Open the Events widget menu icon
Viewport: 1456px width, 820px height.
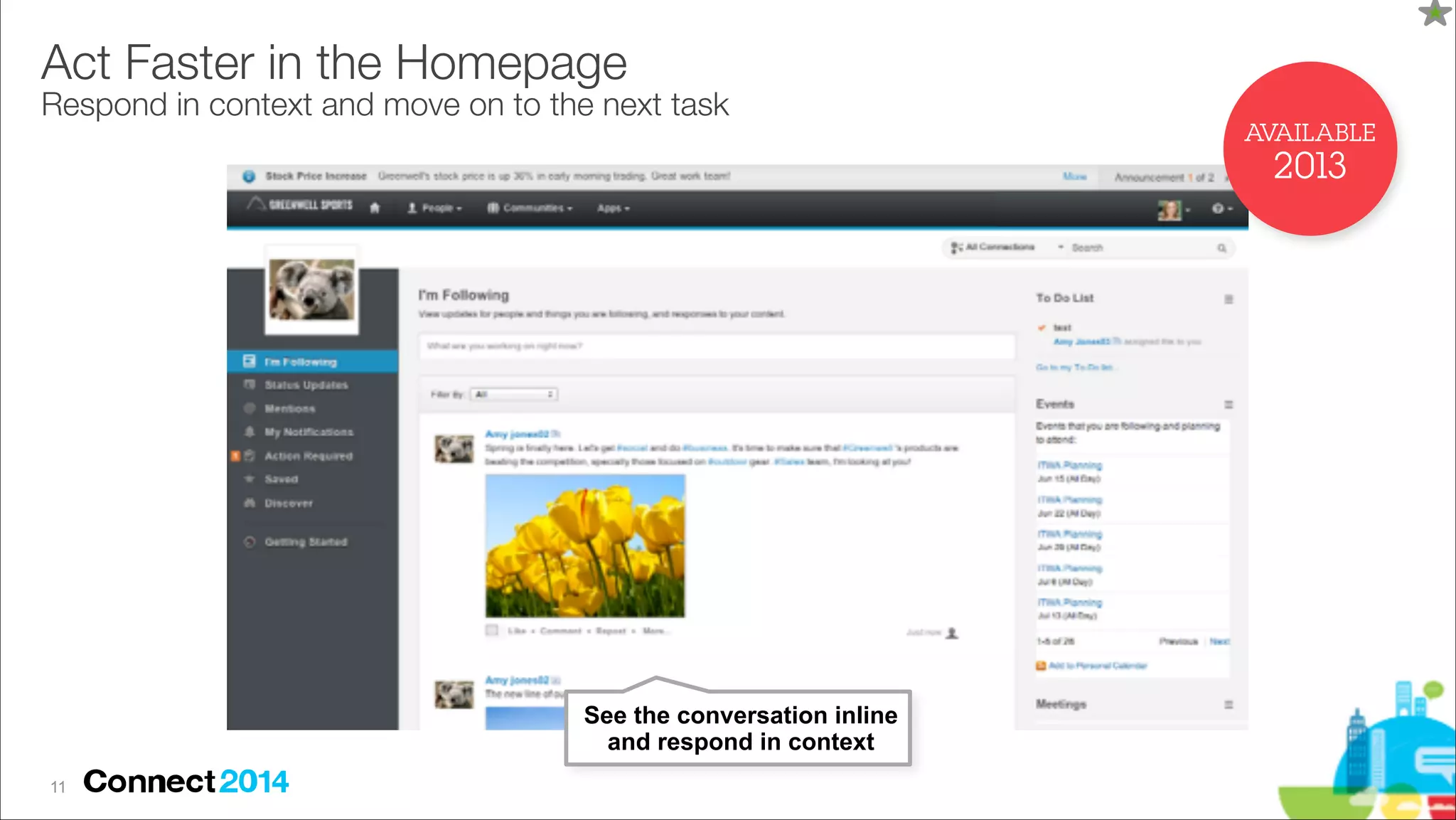(1228, 405)
